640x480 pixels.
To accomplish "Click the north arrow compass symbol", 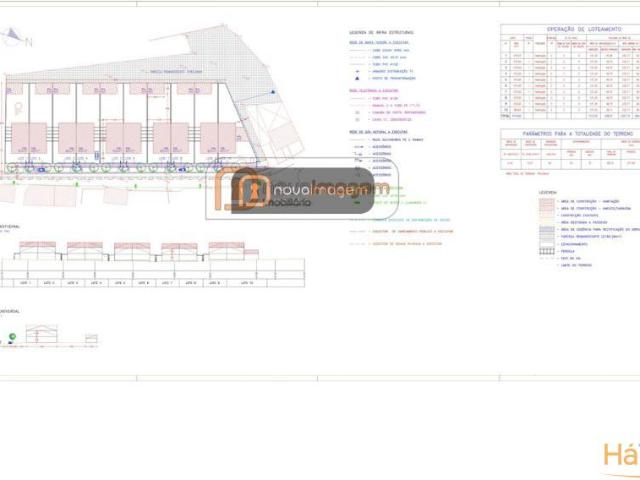I will [x=14, y=37].
